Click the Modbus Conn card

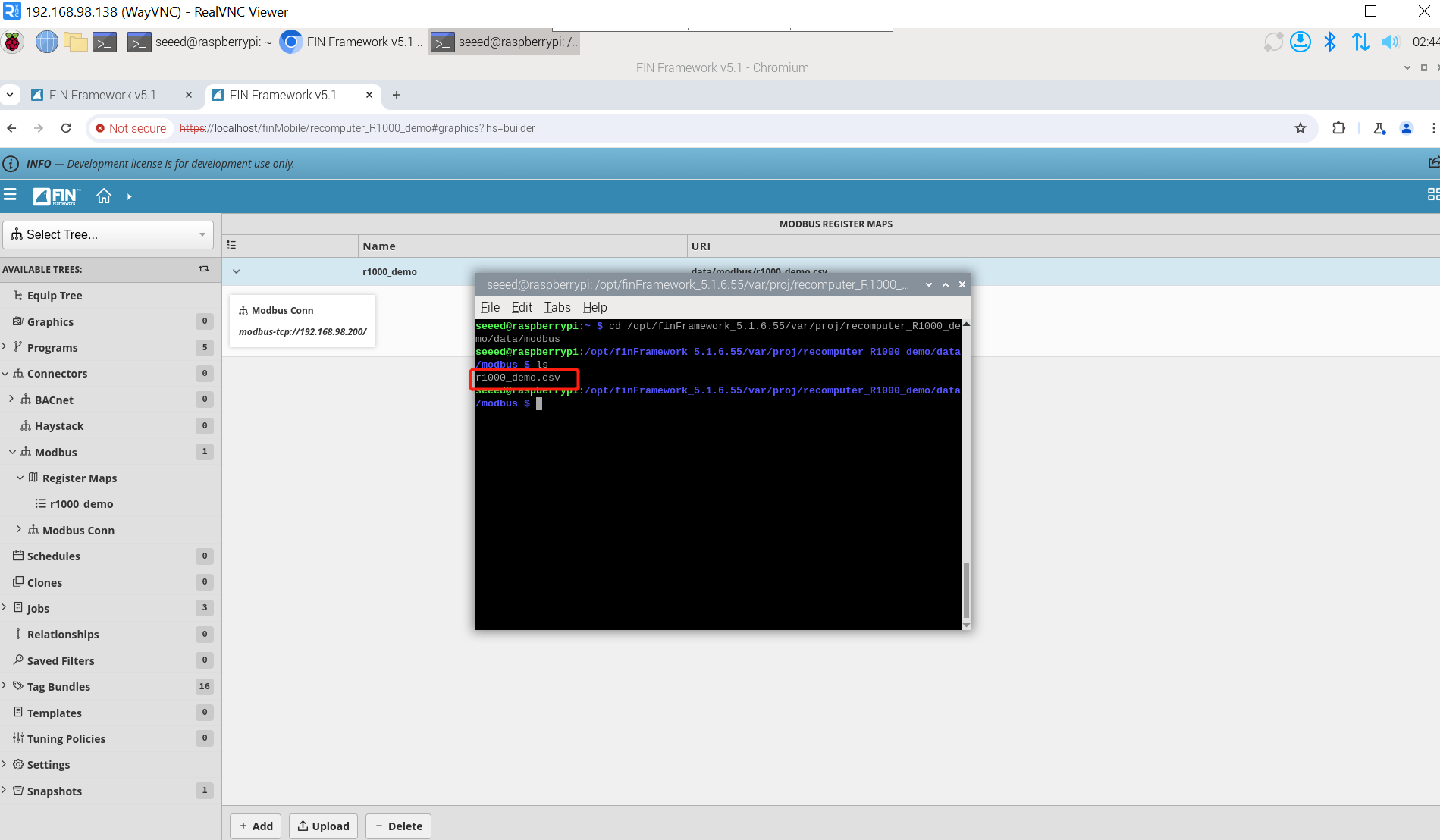(x=303, y=321)
